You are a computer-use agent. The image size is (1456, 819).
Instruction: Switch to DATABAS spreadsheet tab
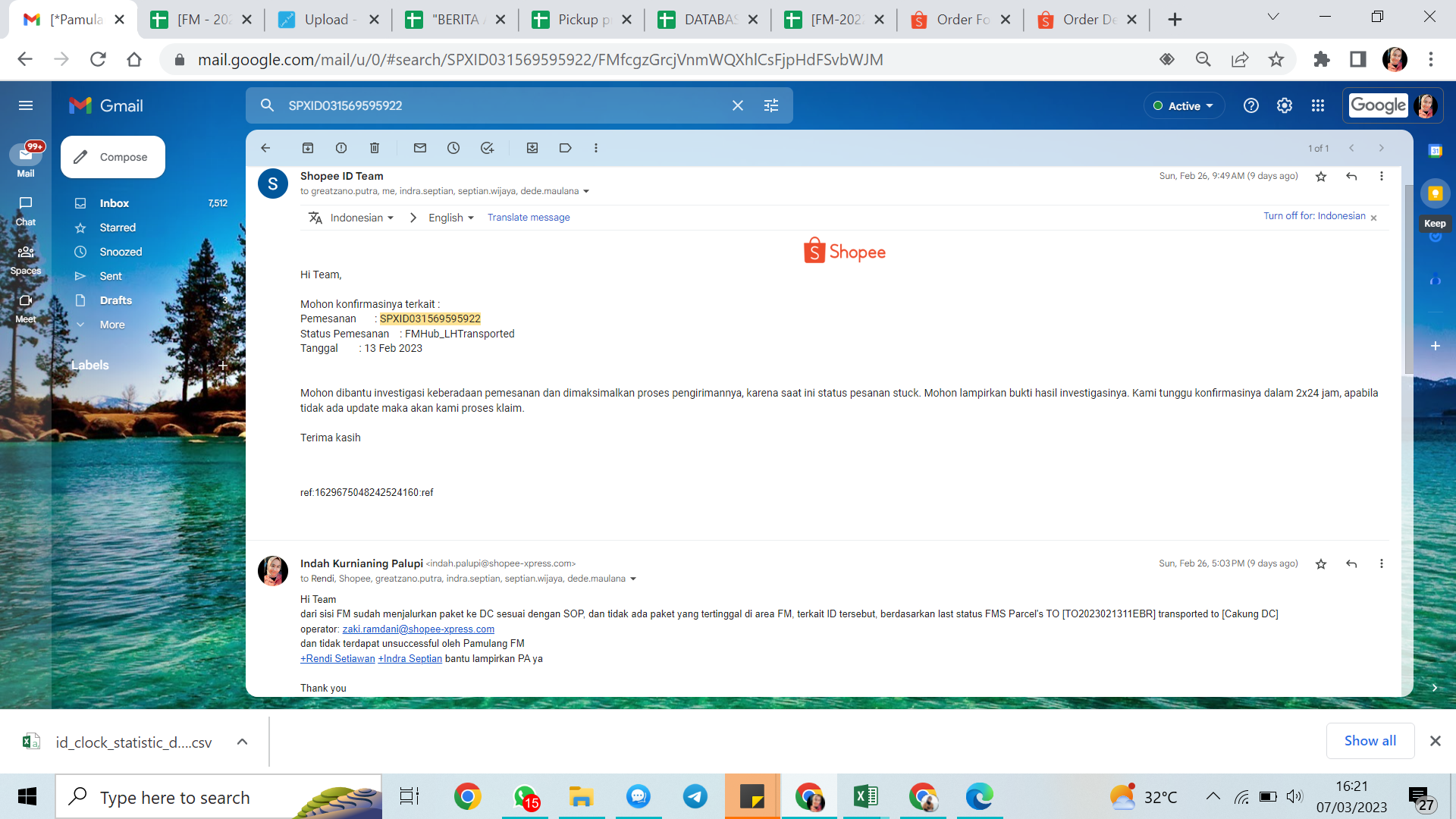point(708,20)
